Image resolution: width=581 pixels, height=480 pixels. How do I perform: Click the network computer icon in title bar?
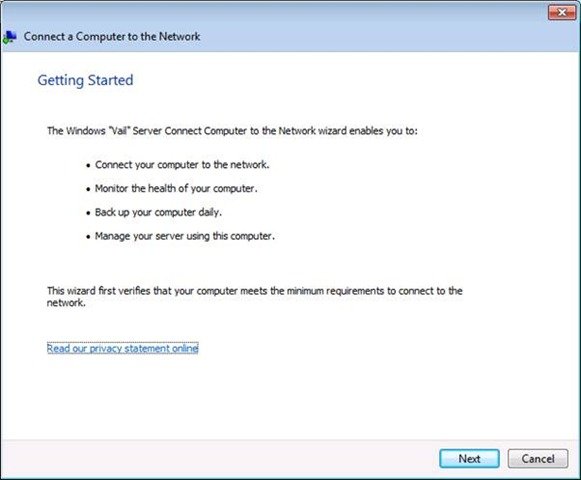10,37
